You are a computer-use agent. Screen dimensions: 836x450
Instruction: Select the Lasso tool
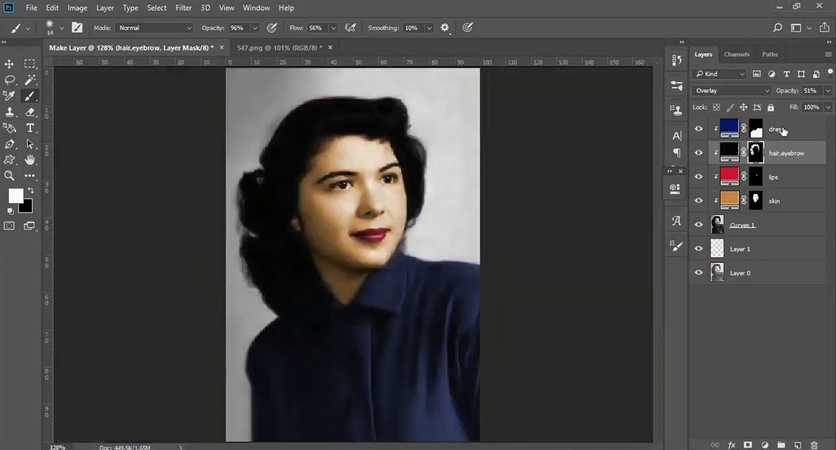click(x=9, y=80)
